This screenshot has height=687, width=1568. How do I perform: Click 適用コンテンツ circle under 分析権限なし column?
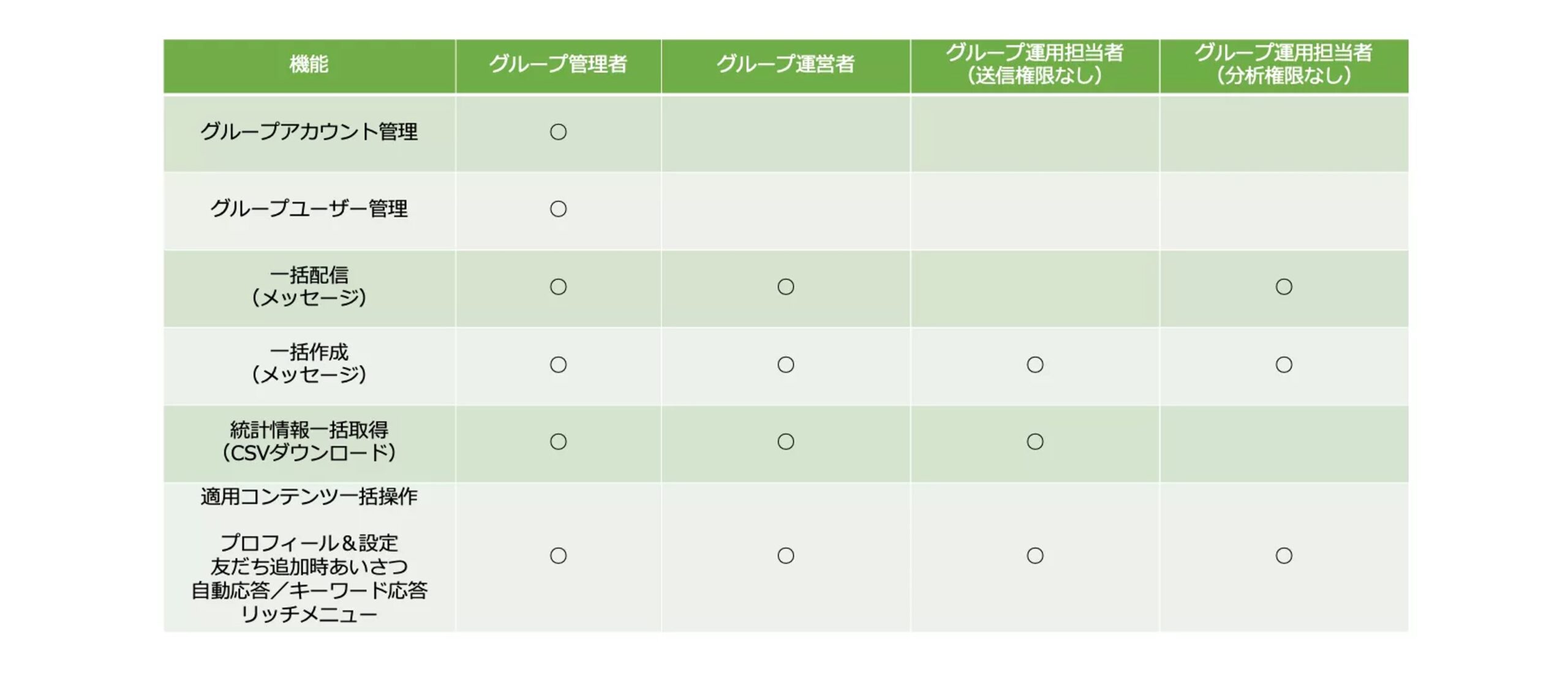pyautogui.click(x=1284, y=555)
